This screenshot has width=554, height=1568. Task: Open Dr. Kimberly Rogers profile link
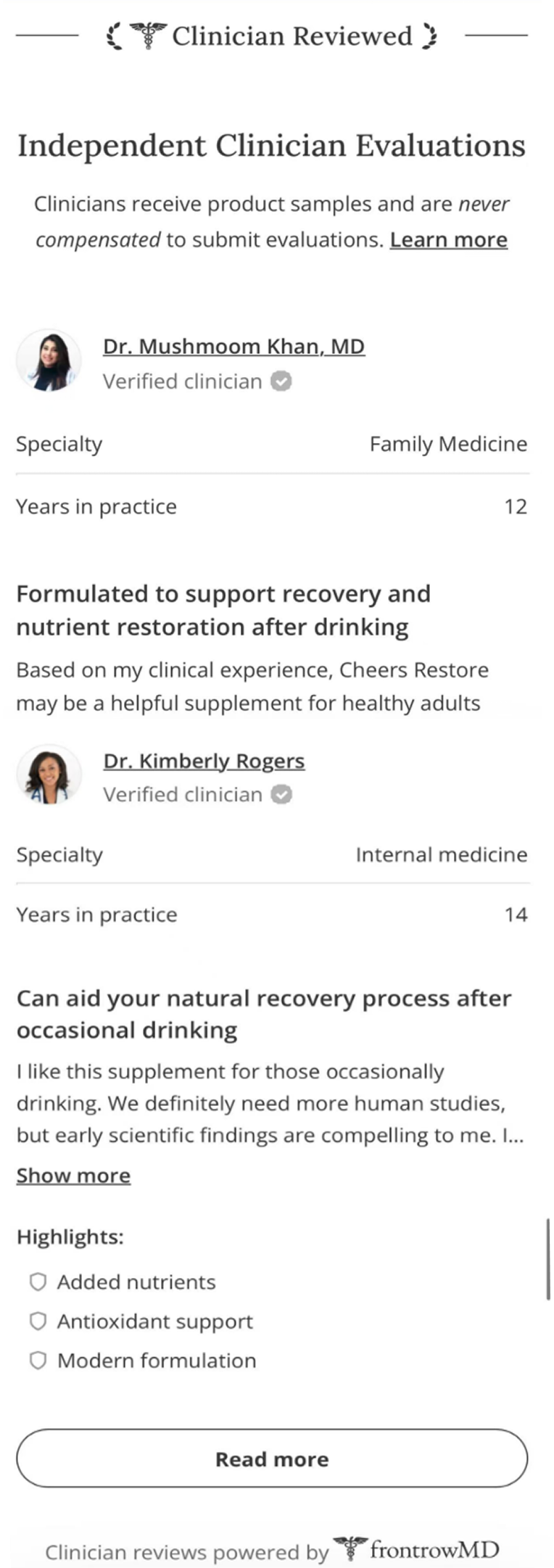204,761
